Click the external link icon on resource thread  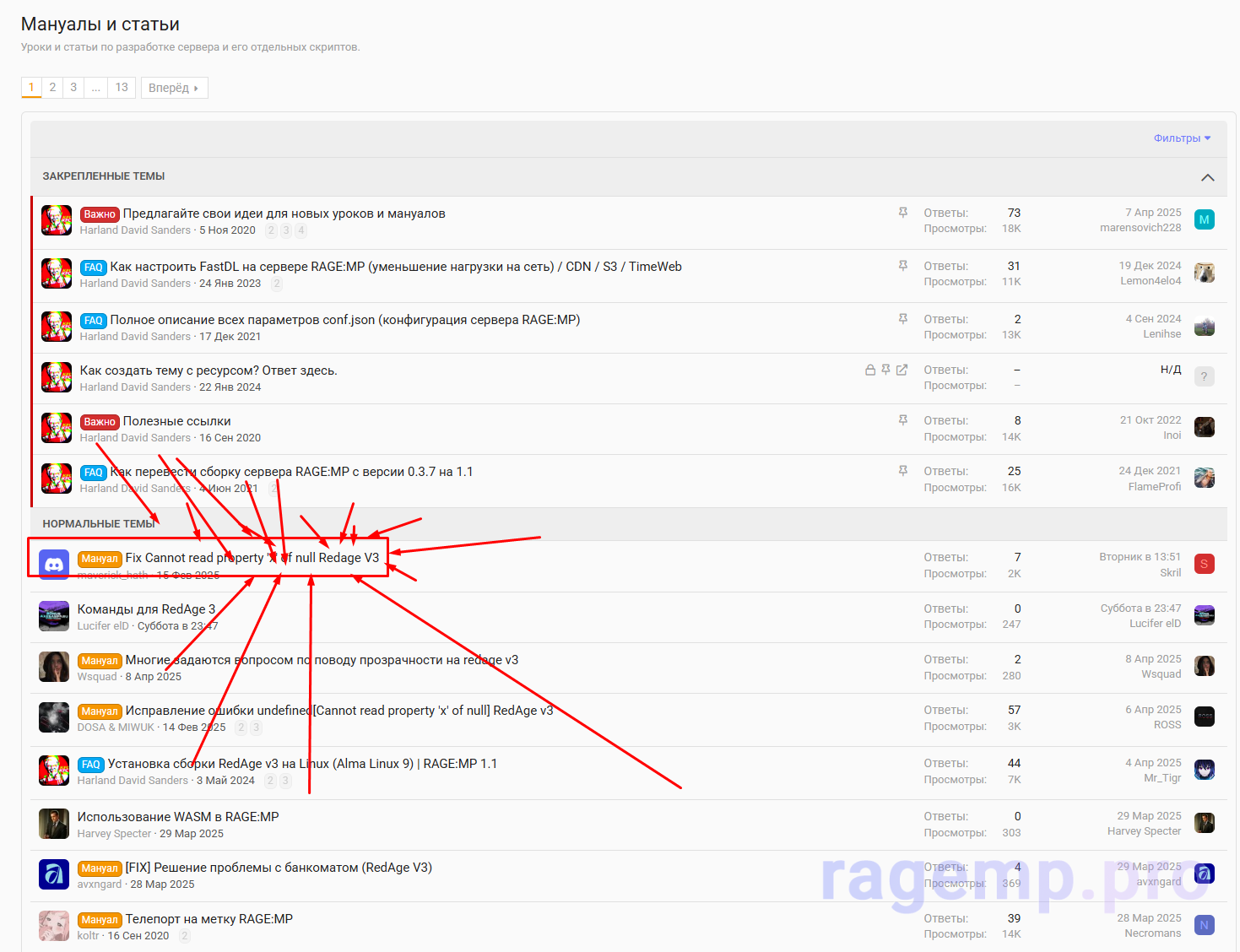click(x=902, y=370)
